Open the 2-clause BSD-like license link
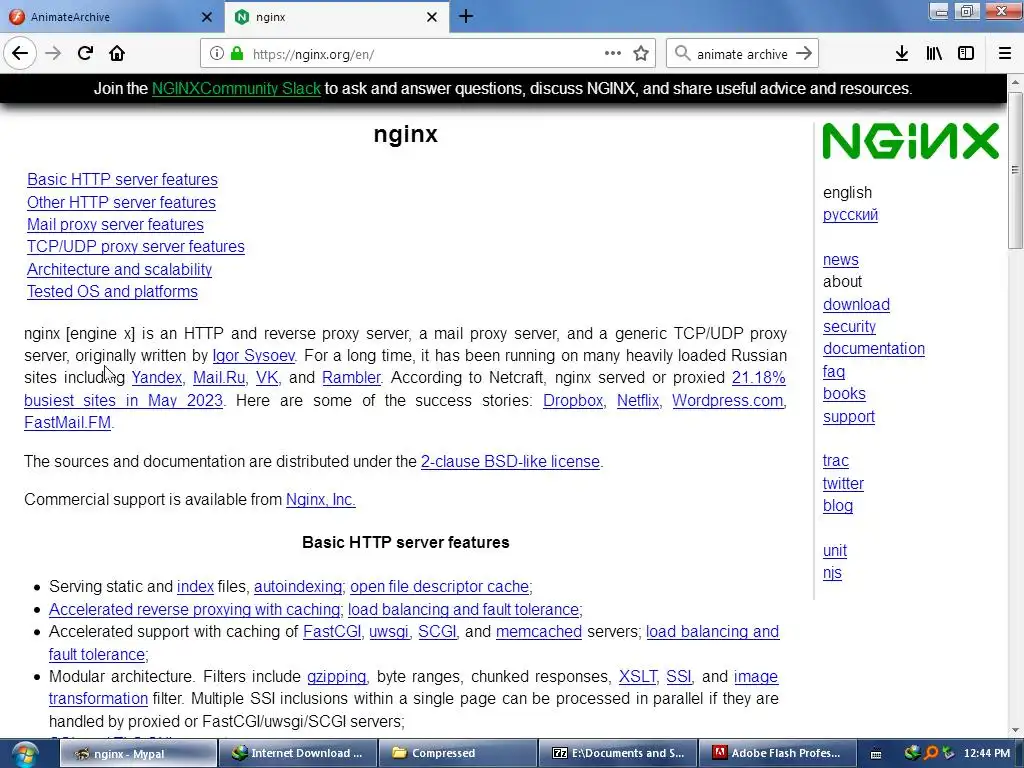1024x768 pixels. (510, 462)
